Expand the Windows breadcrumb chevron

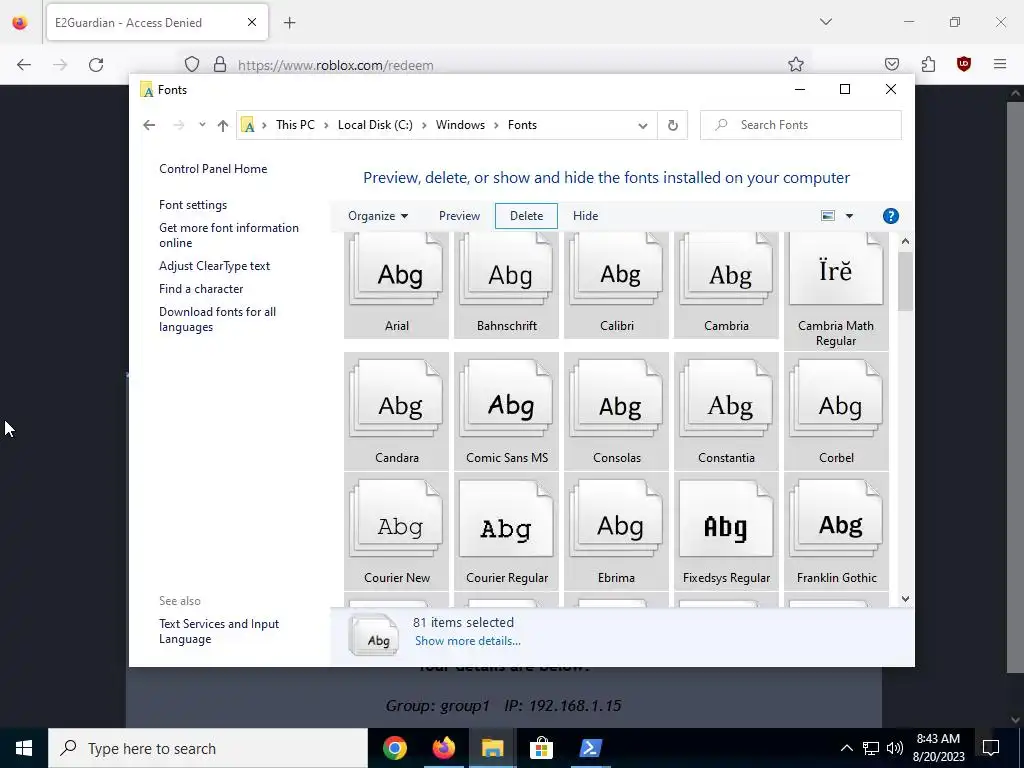point(496,125)
